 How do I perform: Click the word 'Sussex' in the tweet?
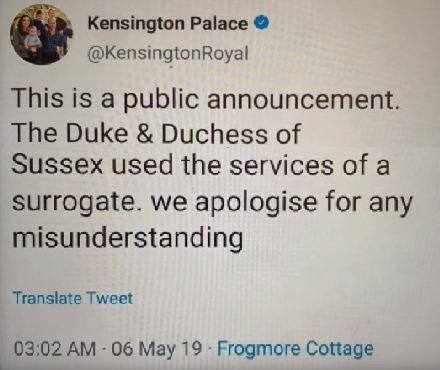point(58,165)
